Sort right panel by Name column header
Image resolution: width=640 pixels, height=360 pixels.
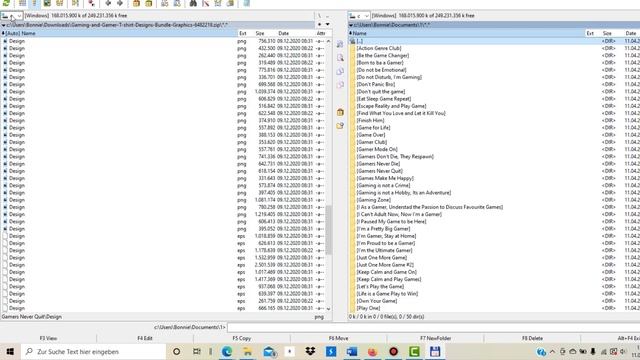tap(467, 33)
